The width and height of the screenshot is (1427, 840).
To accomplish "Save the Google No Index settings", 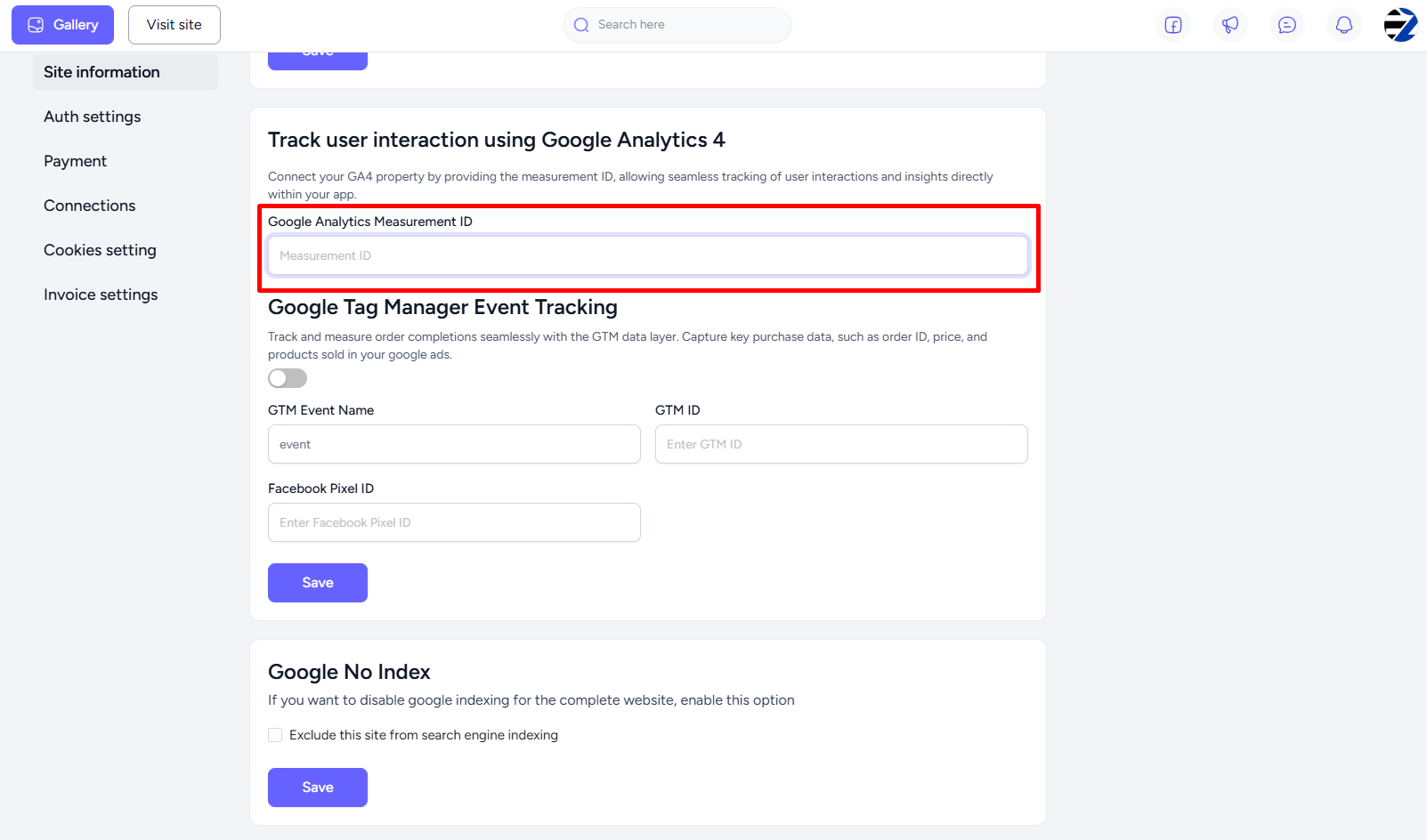I will (318, 787).
